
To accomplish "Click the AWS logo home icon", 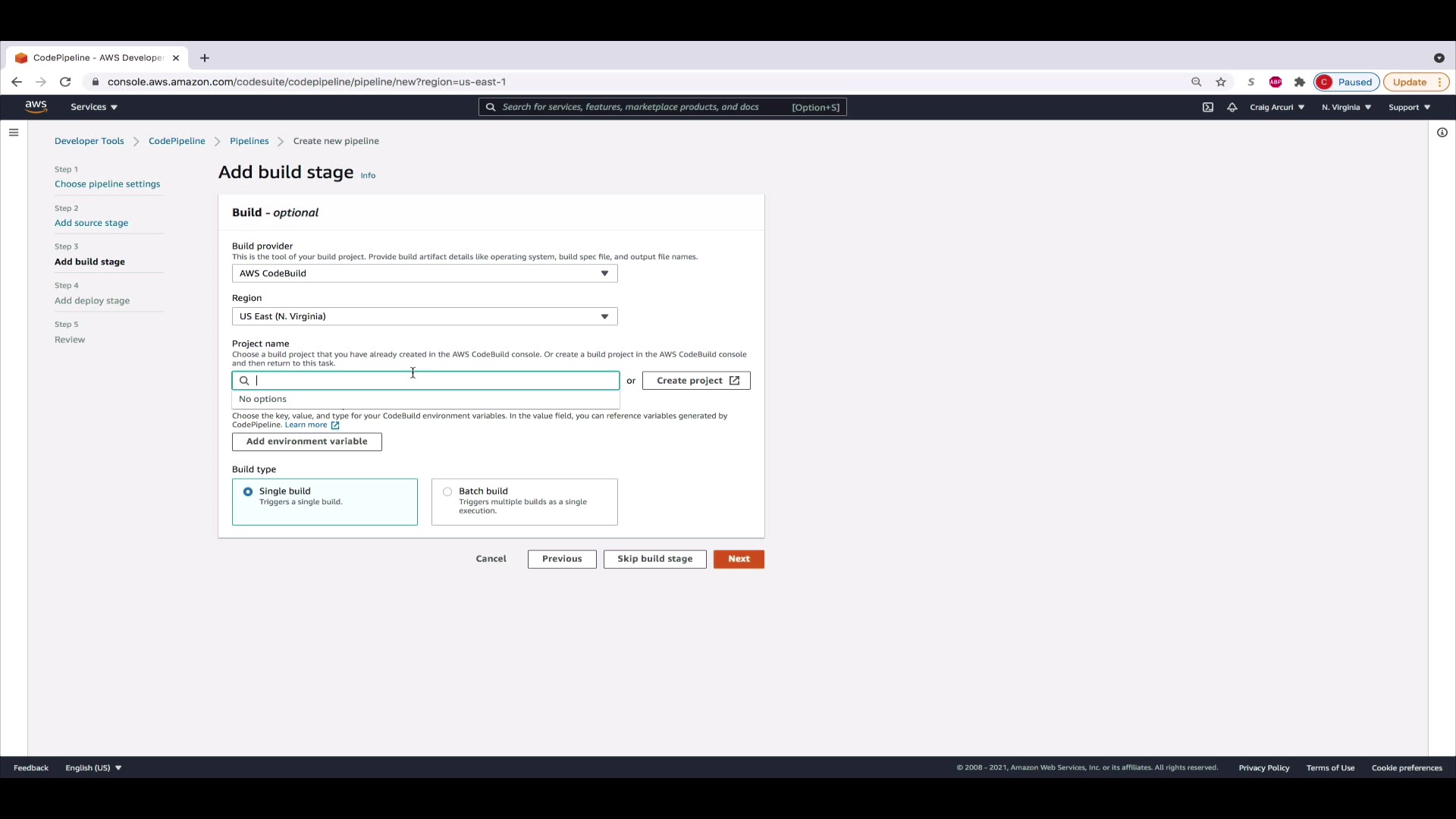I will click(x=36, y=107).
